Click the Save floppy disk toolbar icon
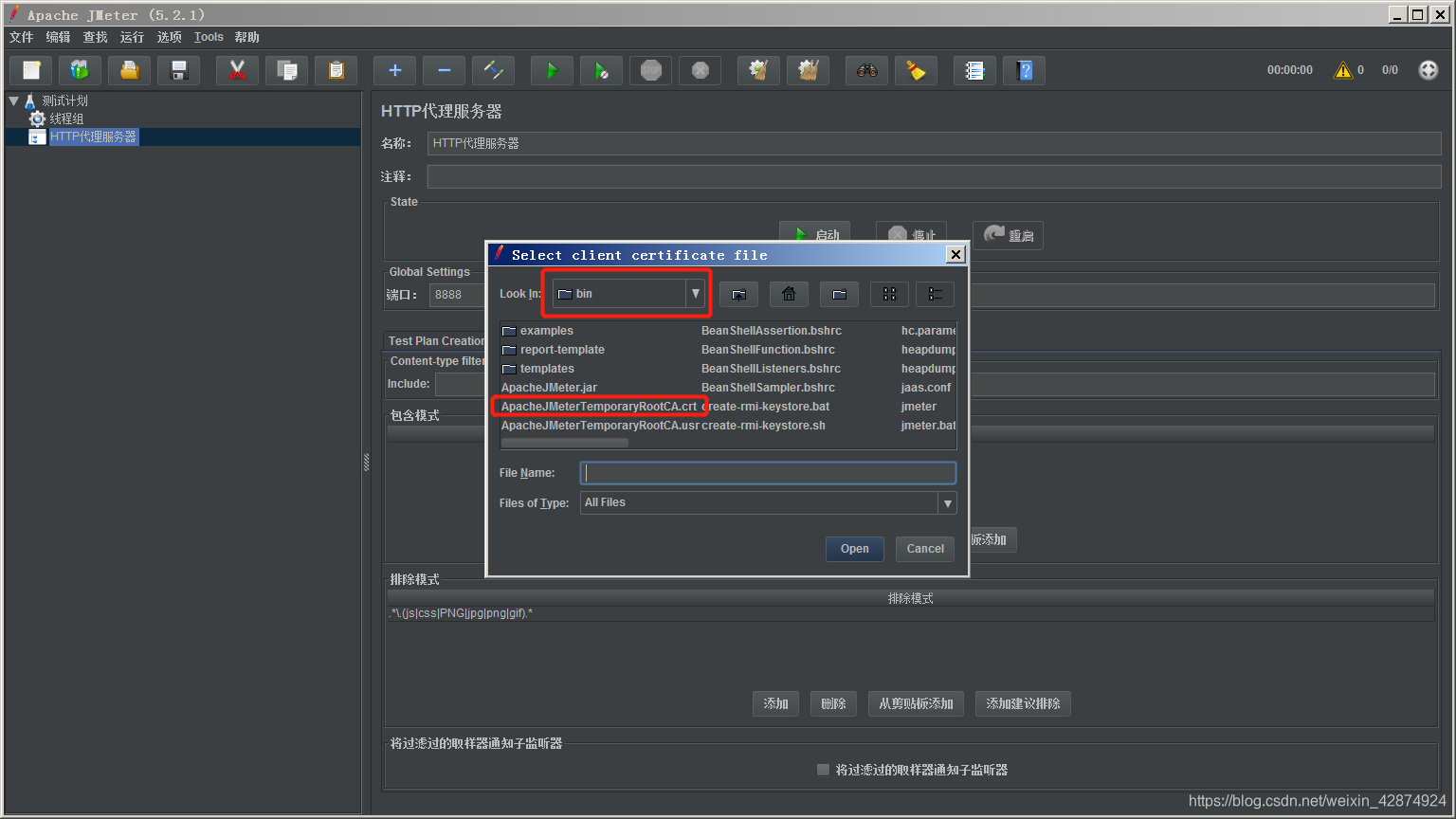This screenshot has height=819, width=1456. 178,70
